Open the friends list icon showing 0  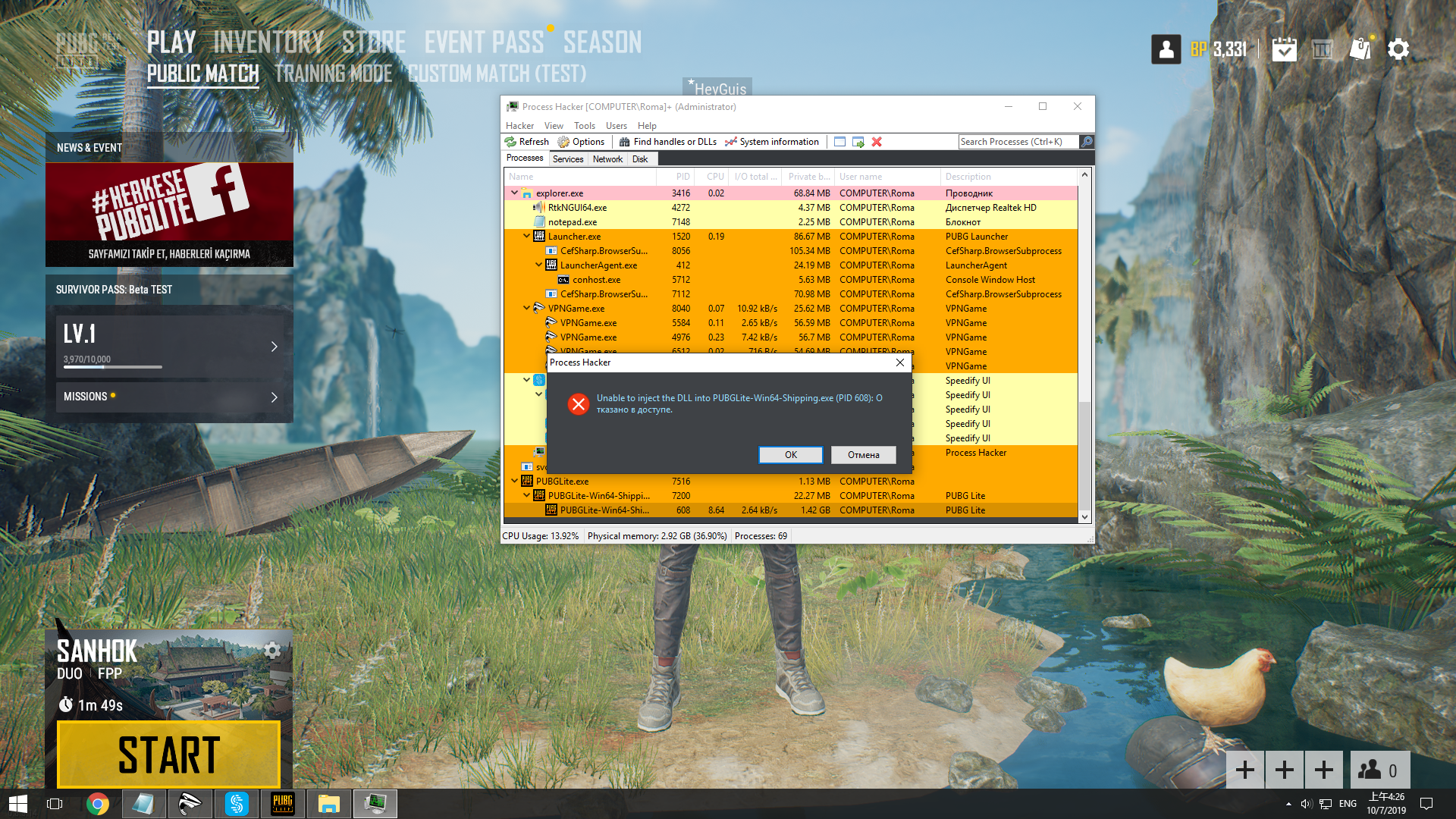coord(1379,770)
